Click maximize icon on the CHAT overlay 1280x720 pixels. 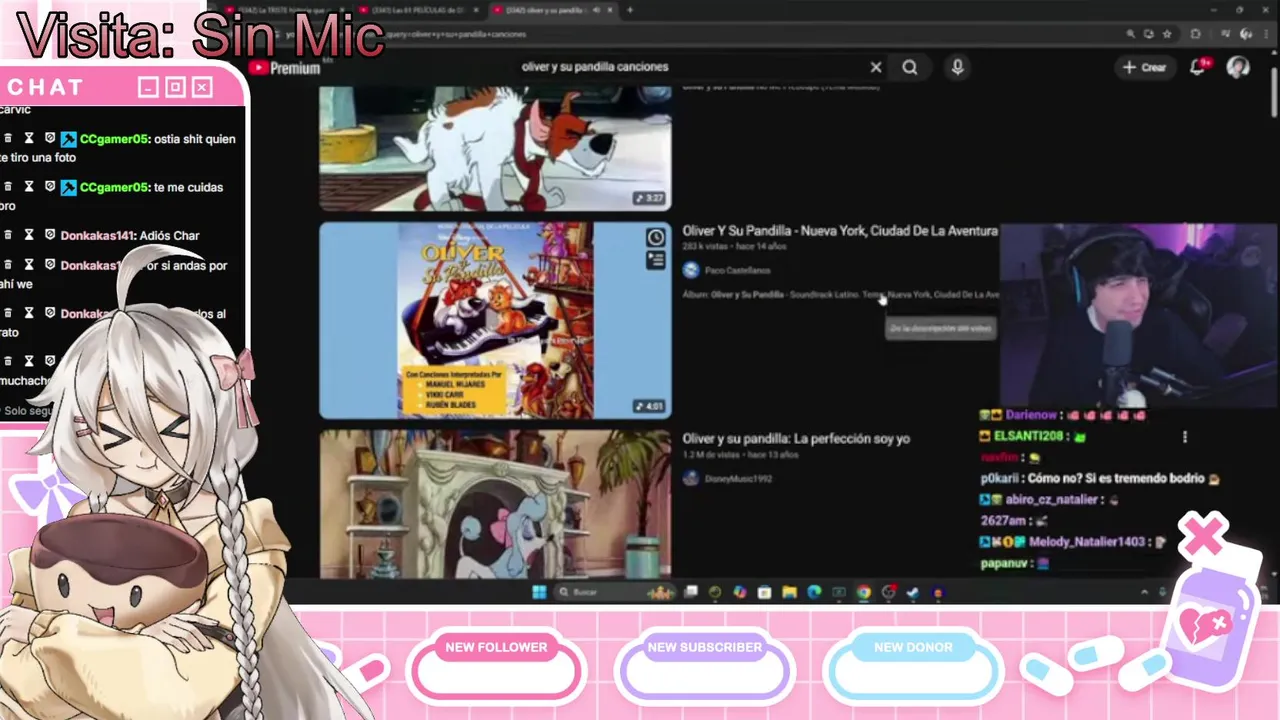[175, 87]
